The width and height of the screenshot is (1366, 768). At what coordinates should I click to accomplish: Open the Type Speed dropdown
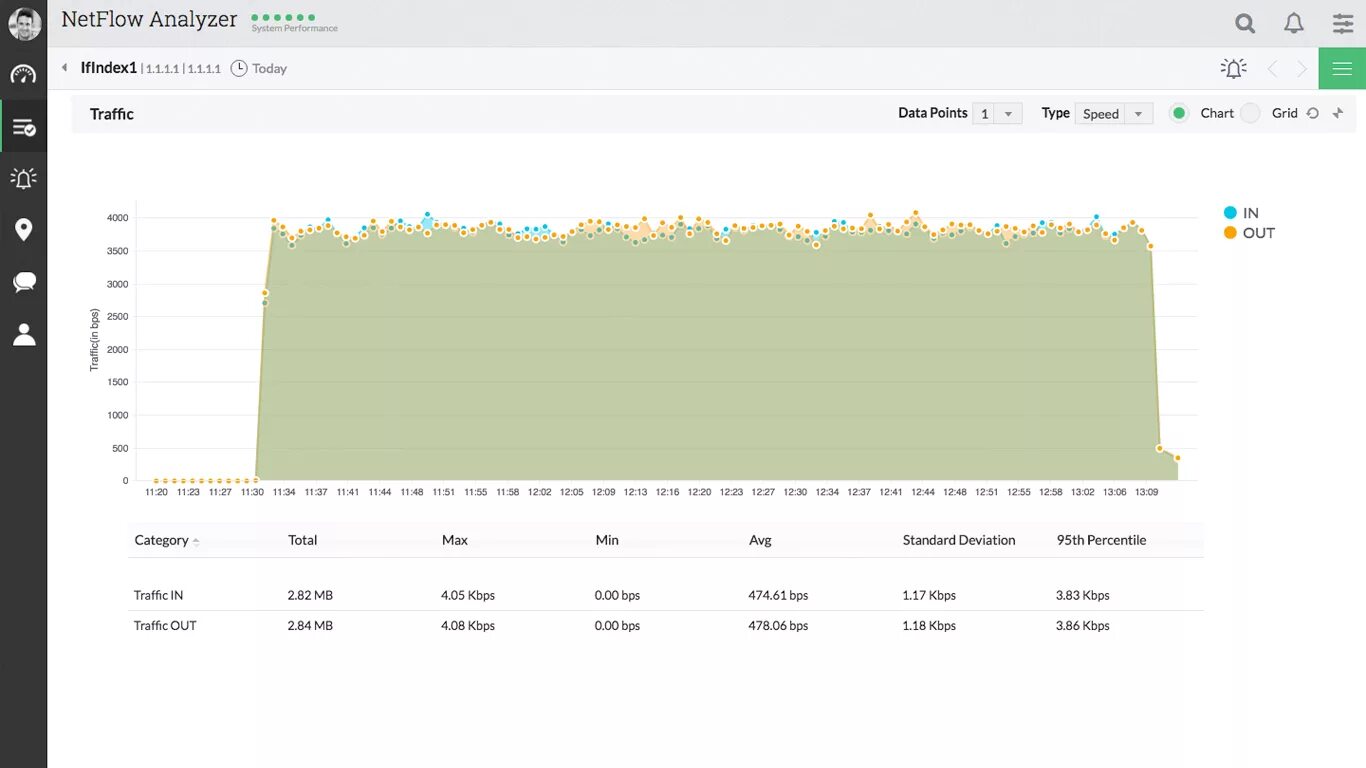1114,114
